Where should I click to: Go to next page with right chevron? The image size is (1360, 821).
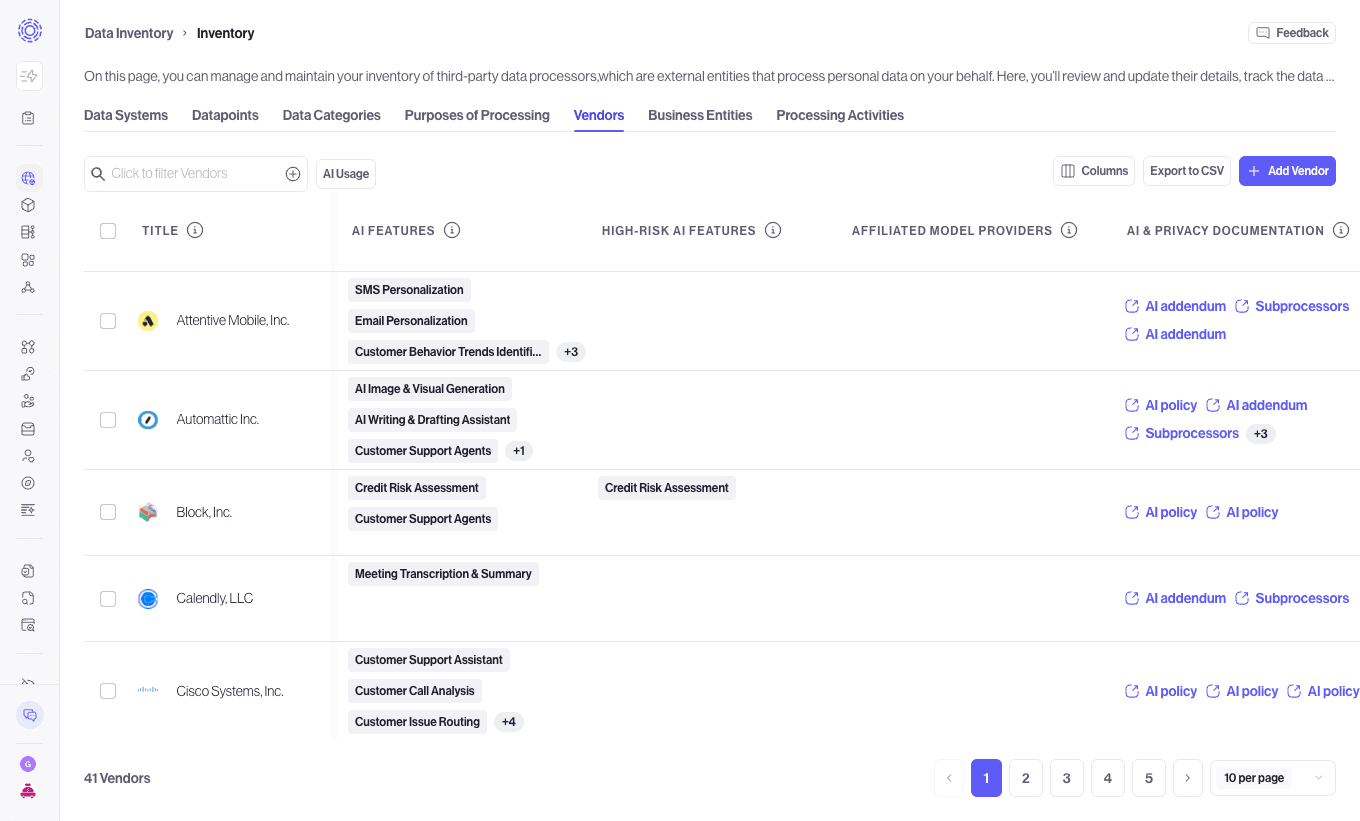point(1187,778)
